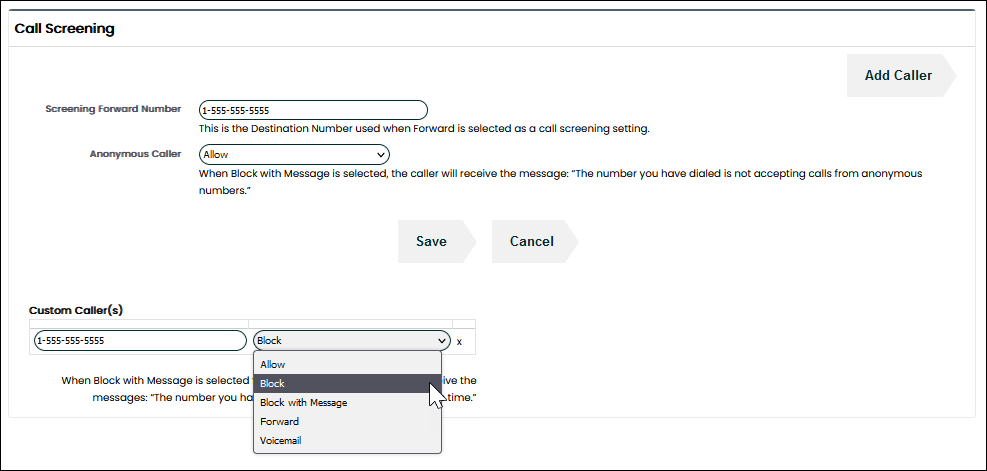Select Forward in the dropdown list
The image size is (987, 471).
click(279, 422)
